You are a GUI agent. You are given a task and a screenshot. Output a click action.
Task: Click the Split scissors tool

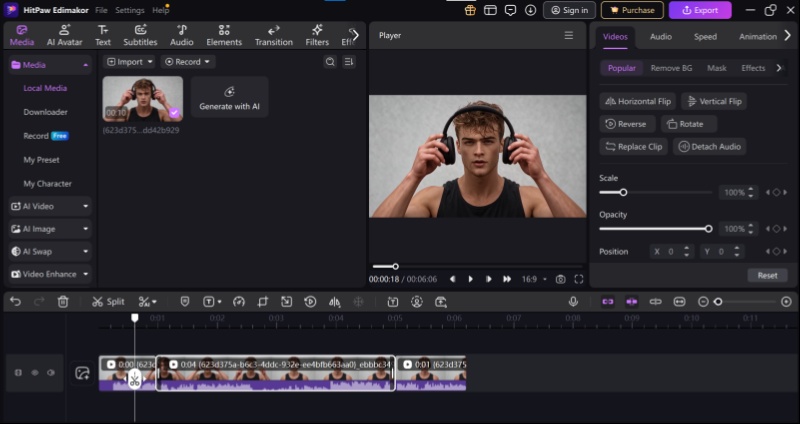(x=108, y=302)
